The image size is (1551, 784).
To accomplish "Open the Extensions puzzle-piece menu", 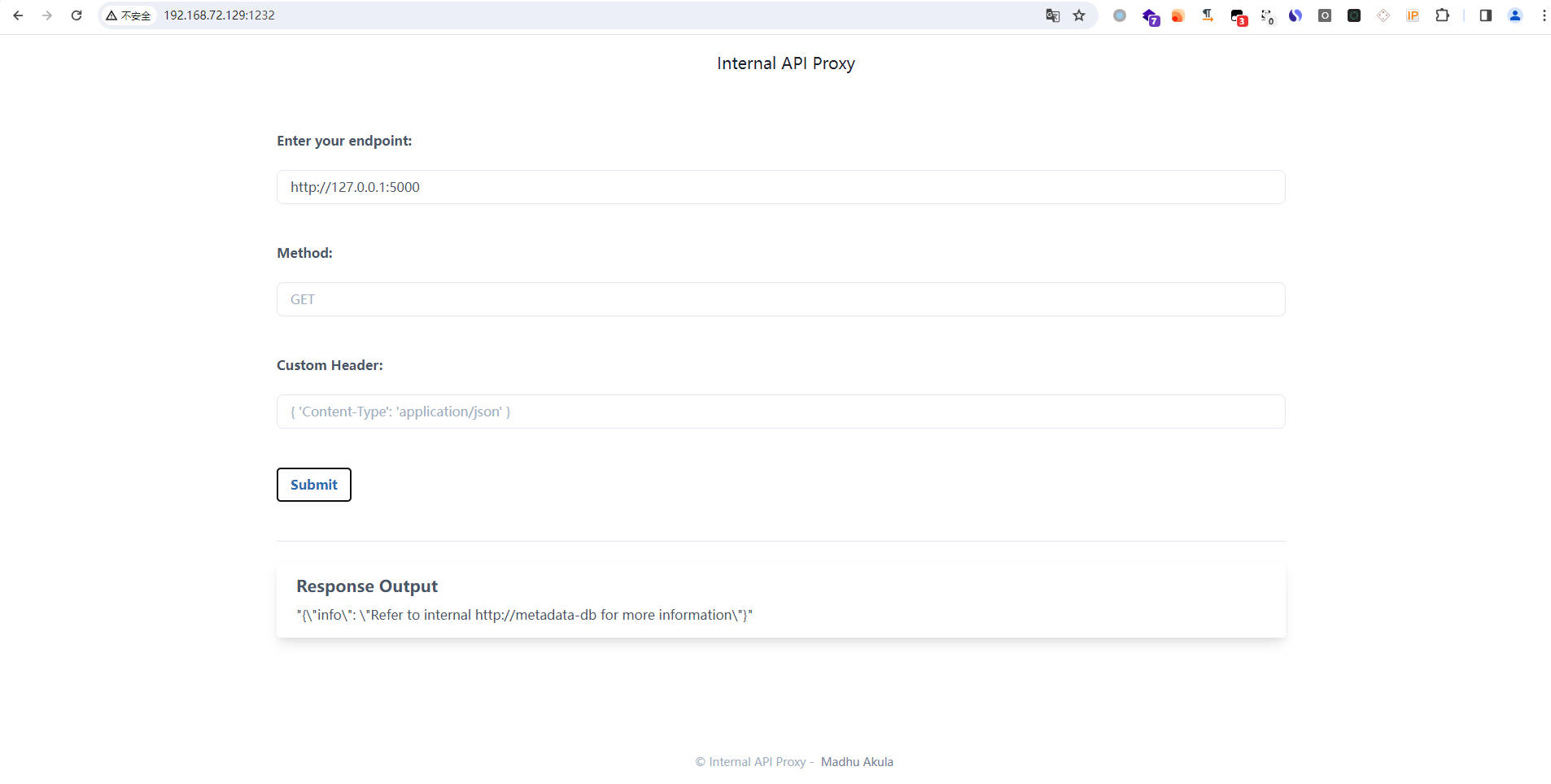I will pyautogui.click(x=1442, y=15).
